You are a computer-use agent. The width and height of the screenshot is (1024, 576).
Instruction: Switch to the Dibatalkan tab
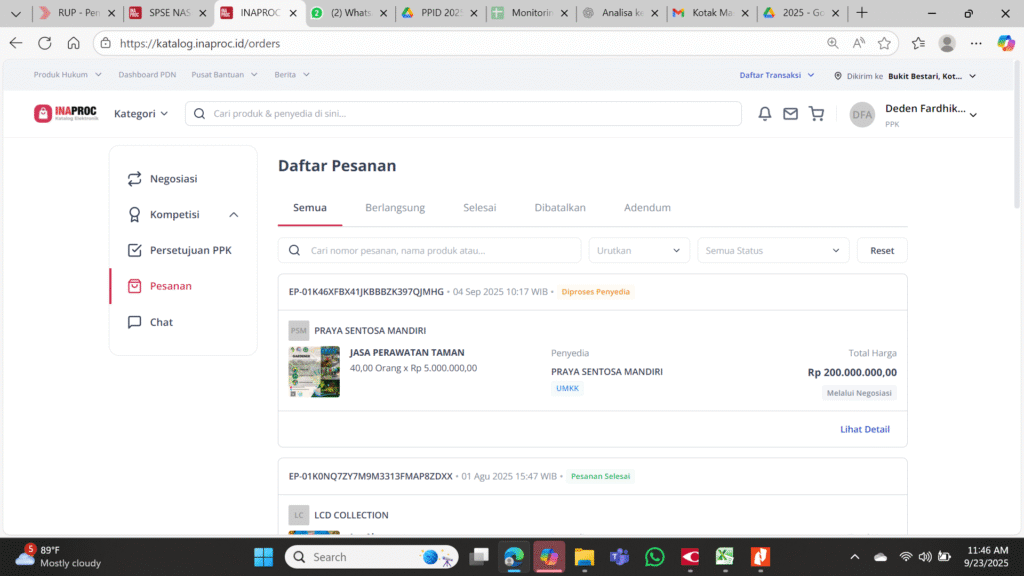(560, 208)
